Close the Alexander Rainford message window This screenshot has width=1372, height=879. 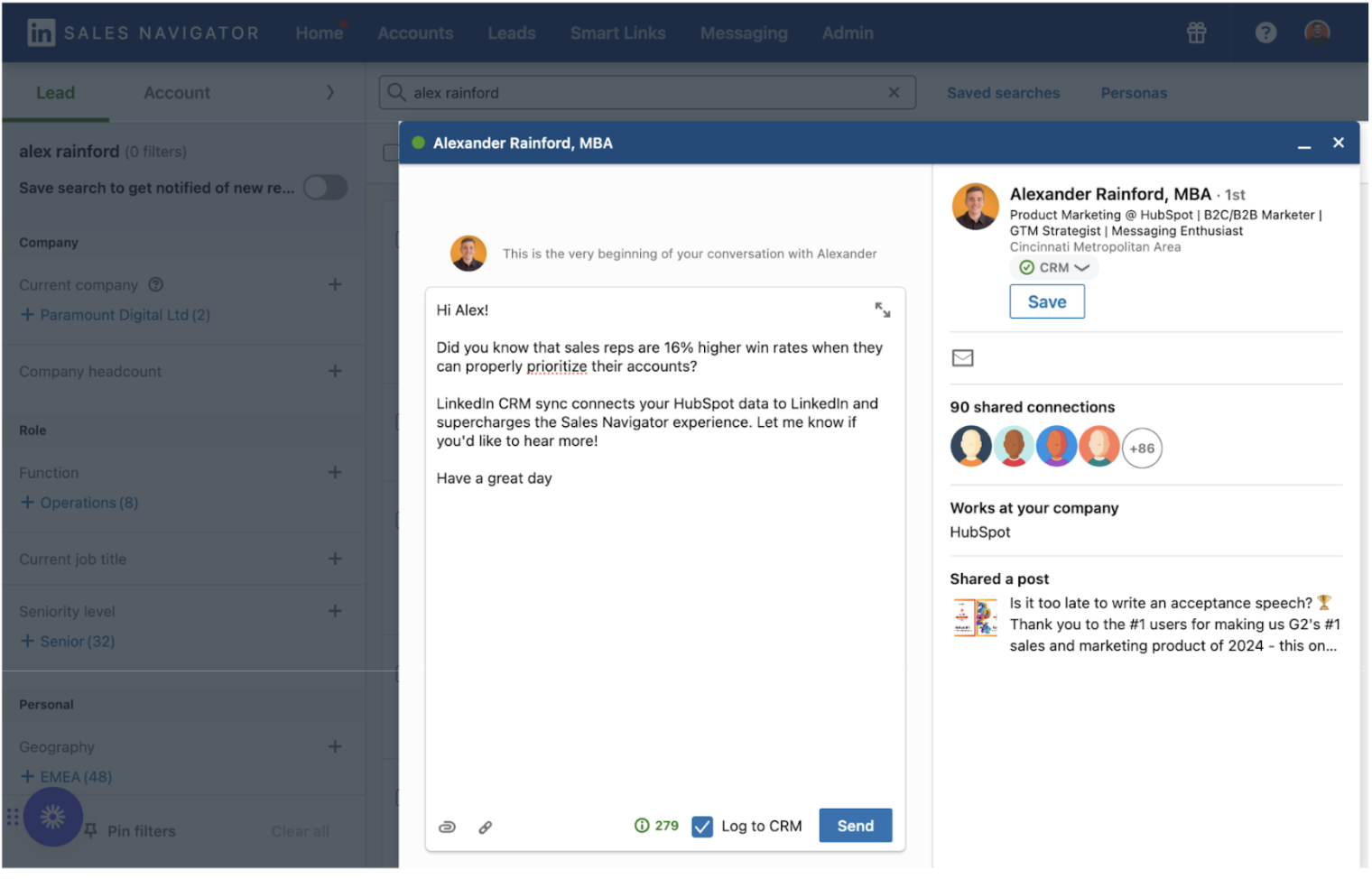tap(1339, 143)
